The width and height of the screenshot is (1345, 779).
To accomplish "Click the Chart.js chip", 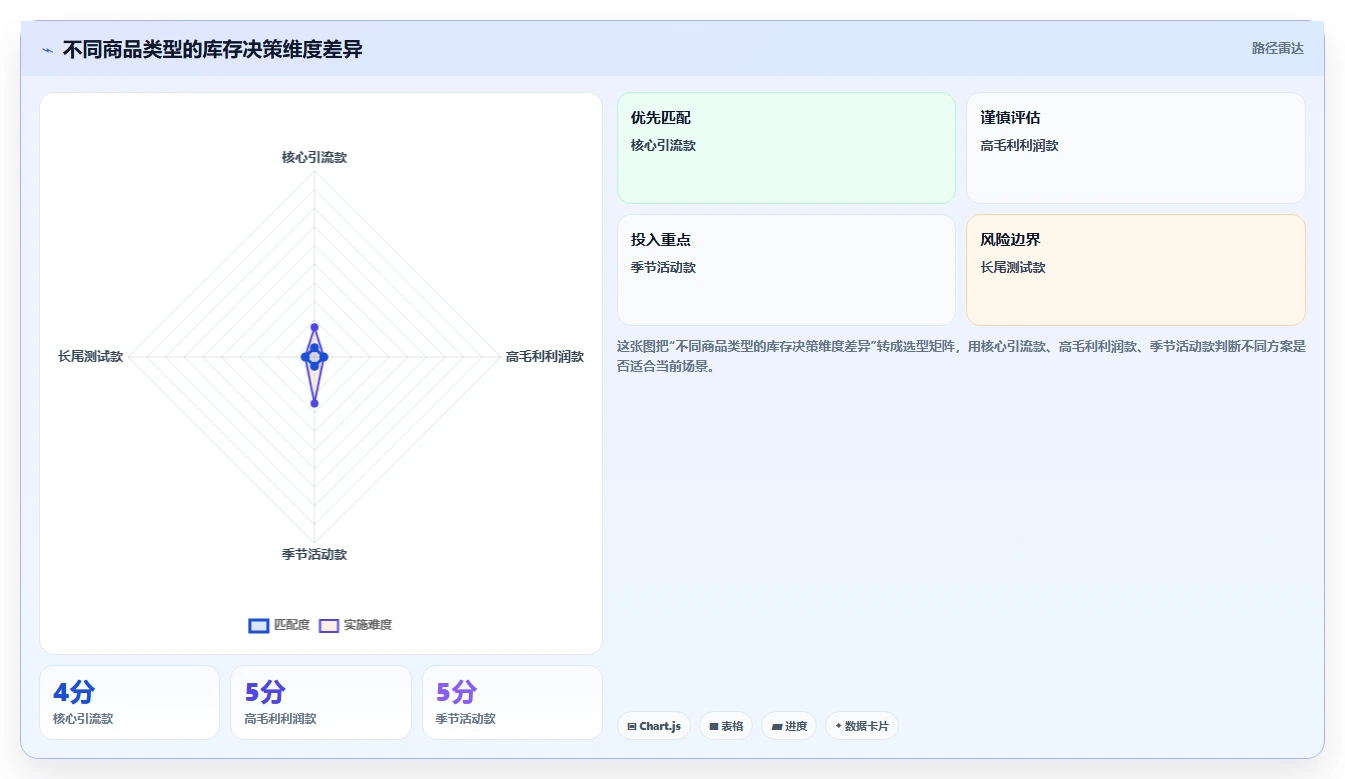I will [654, 726].
